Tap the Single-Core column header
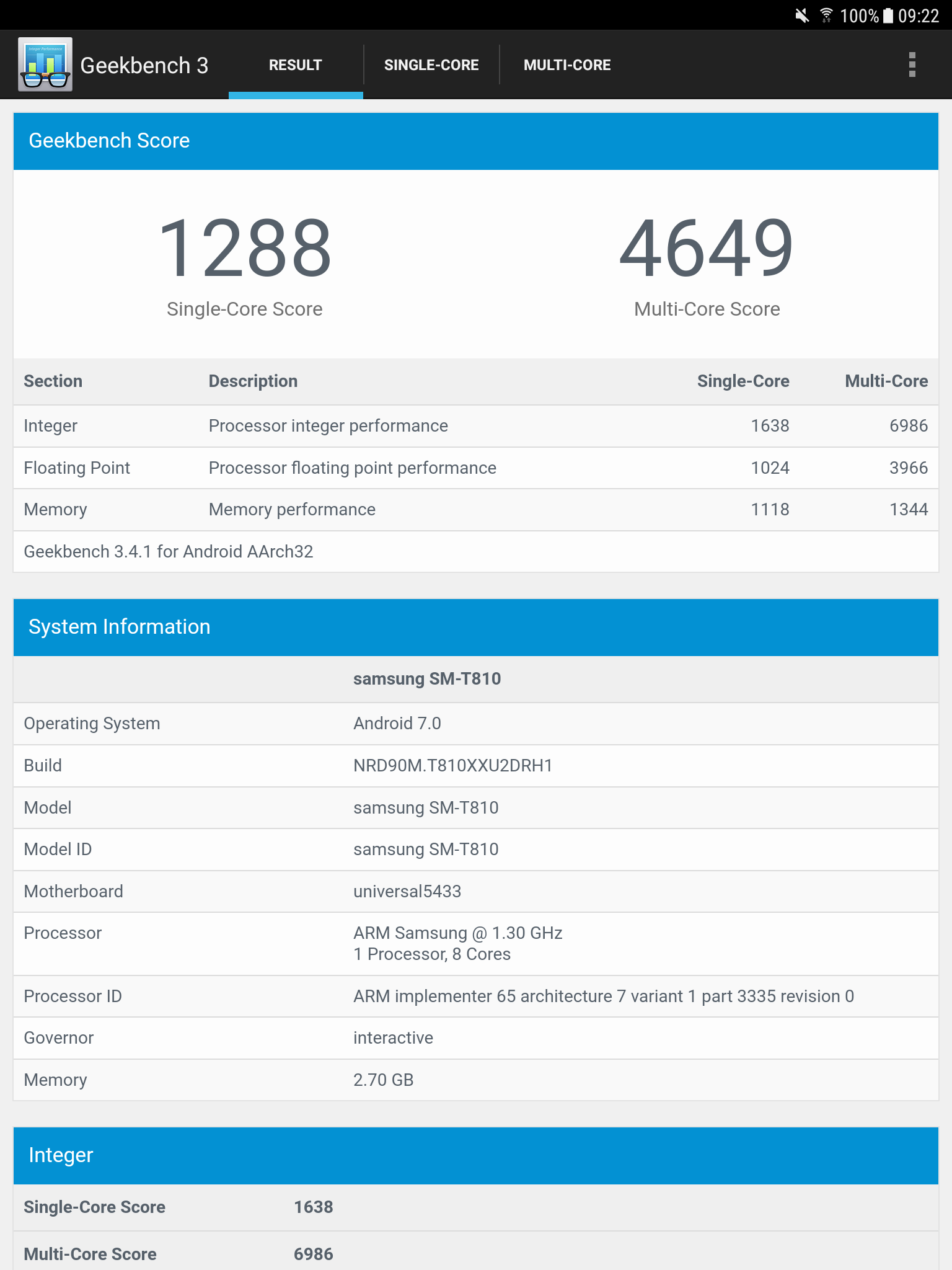This screenshot has width=952, height=1270. [x=743, y=381]
